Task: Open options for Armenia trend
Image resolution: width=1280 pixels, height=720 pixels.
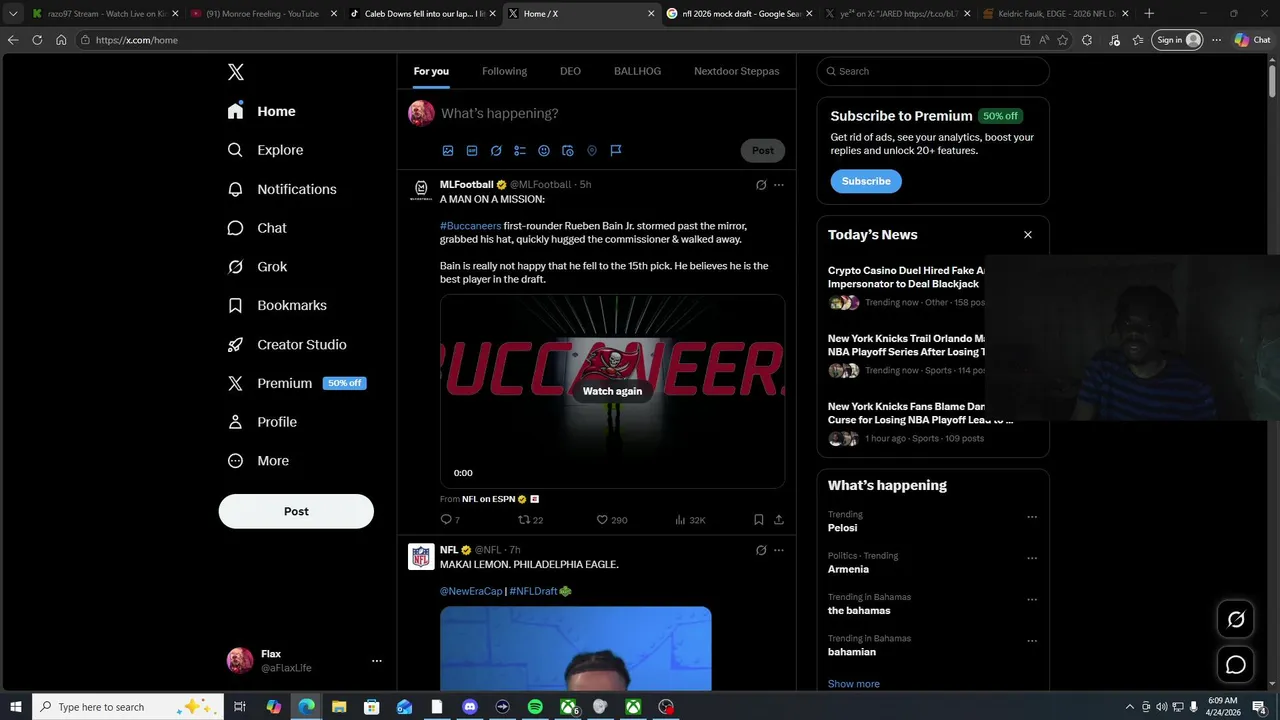Action: point(1032,558)
